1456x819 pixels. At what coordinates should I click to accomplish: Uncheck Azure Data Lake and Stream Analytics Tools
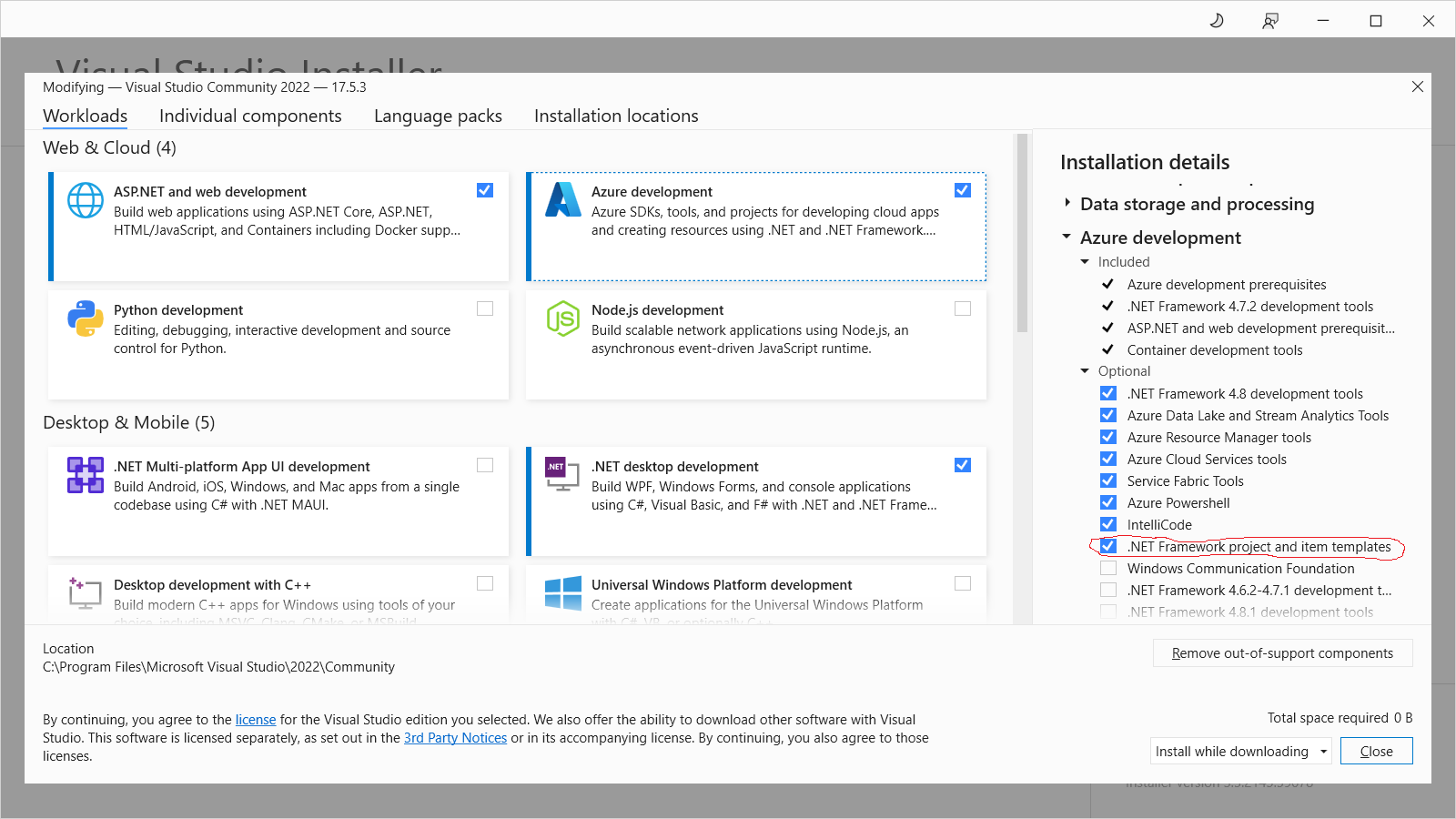[x=1108, y=415]
